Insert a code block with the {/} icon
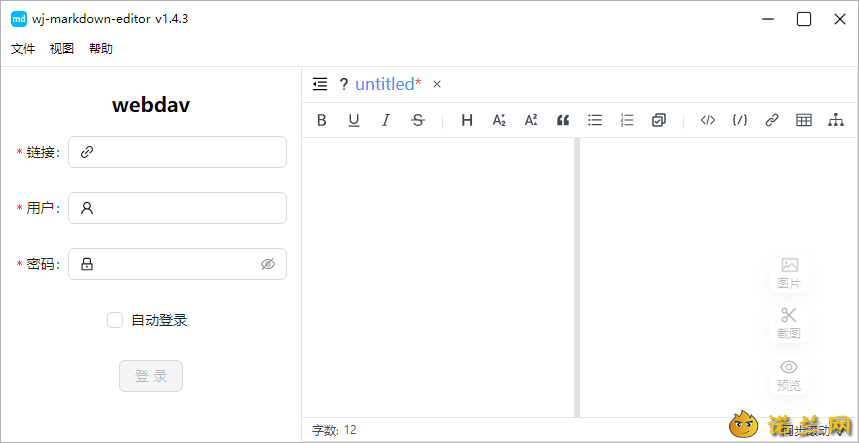859x443 pixels. point(740,120)
